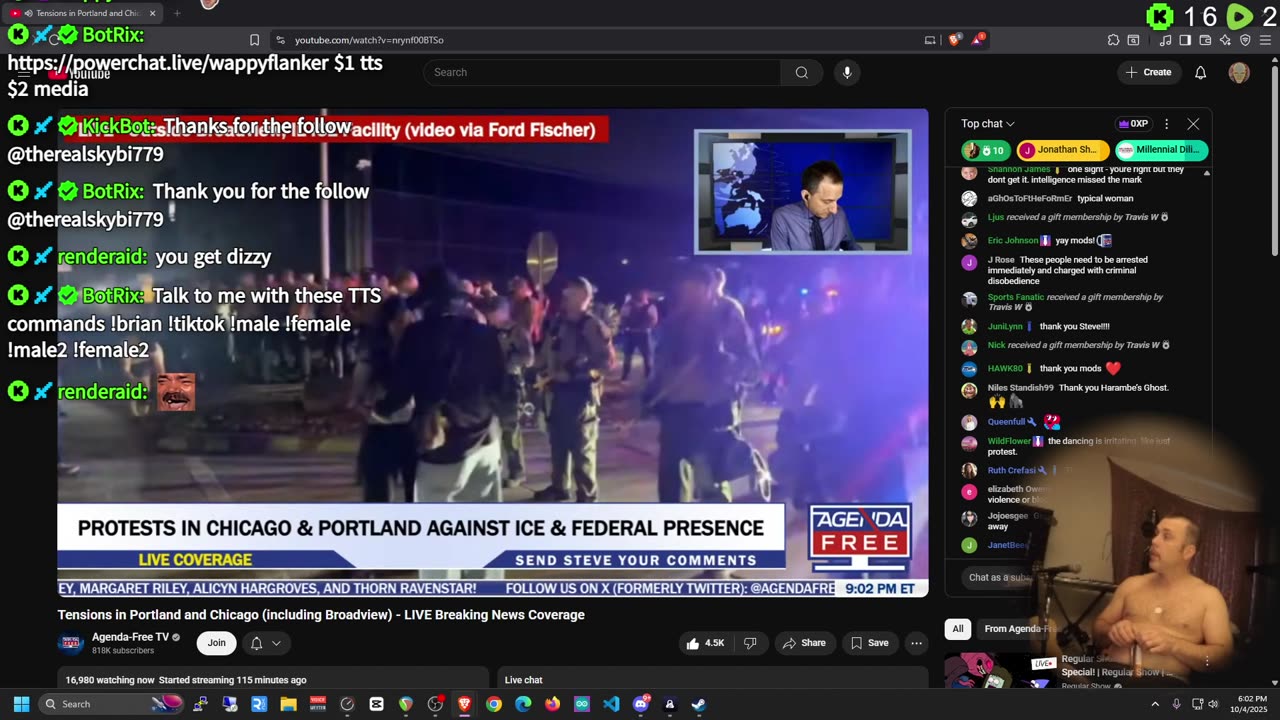
Task: Select the 'All' filter chip for recommendations
Action: coord(958,629)
